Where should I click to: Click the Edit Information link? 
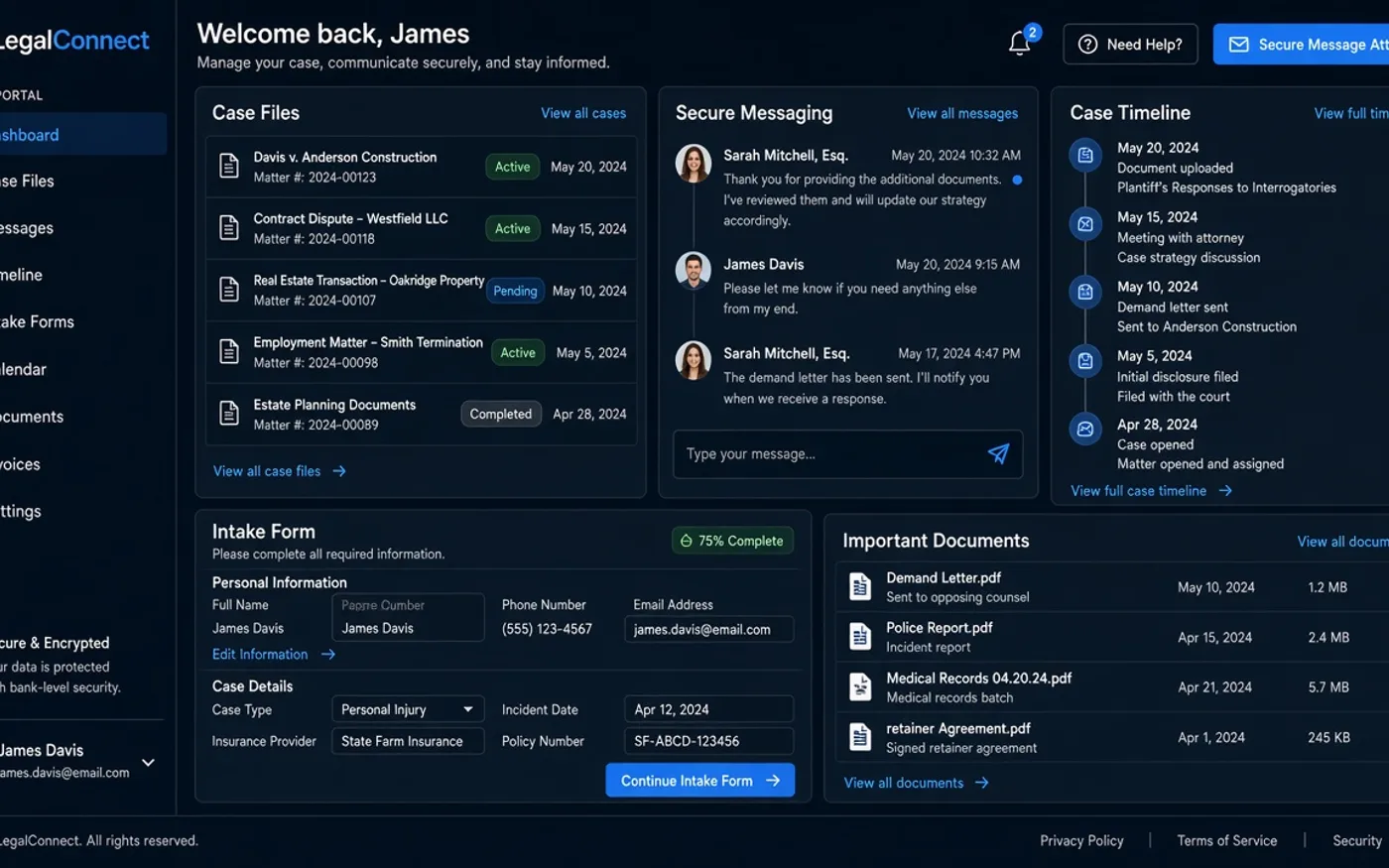(274, 655)
